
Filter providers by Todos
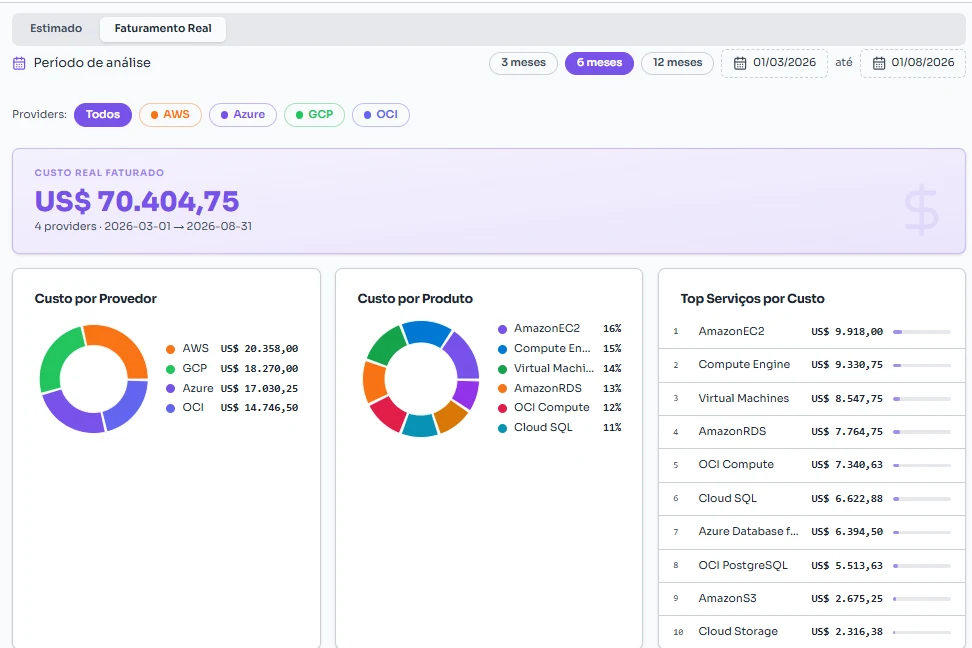coord(103,115)
